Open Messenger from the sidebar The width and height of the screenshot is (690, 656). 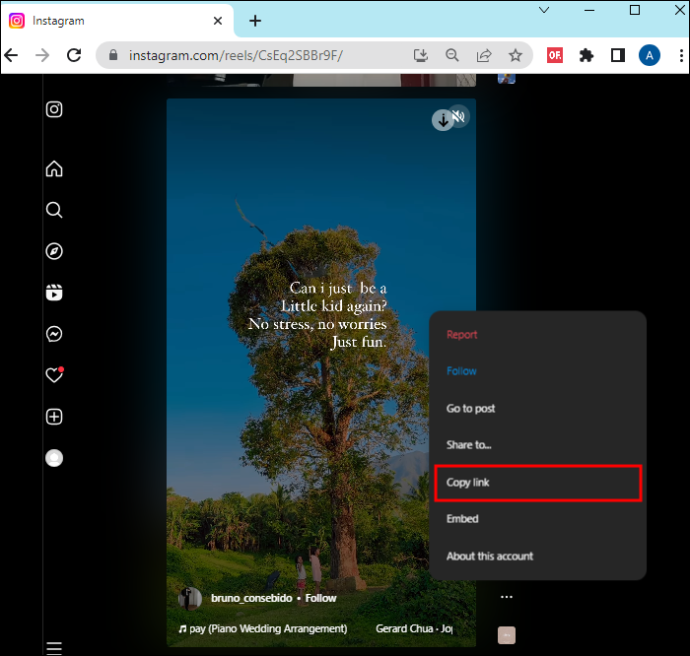pos(54,334)
